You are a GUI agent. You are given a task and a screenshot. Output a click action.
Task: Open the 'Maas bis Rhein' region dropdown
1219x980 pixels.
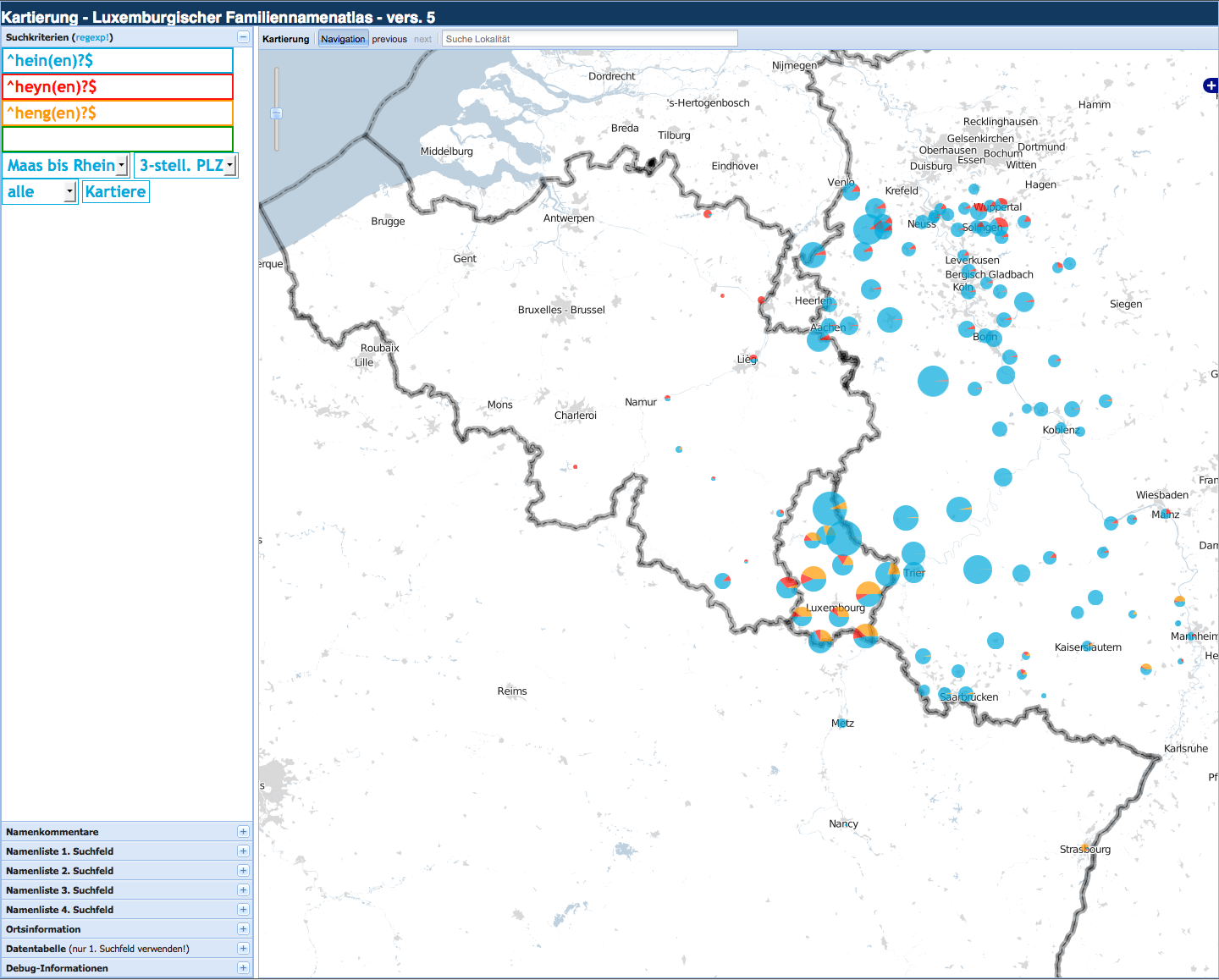(x=67, y=166)
